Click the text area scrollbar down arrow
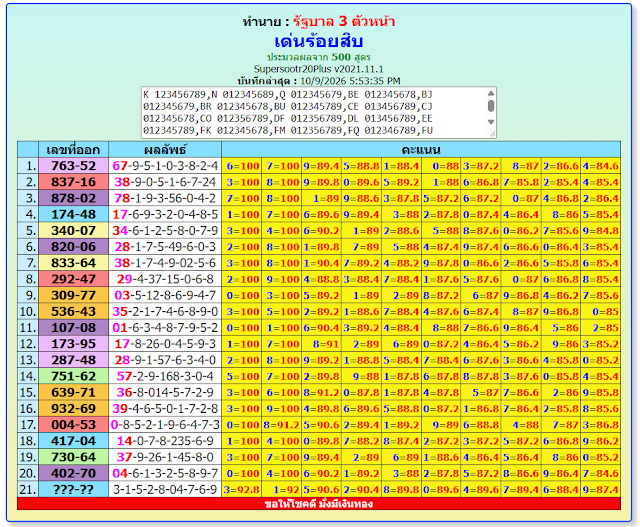 [491, 122]
